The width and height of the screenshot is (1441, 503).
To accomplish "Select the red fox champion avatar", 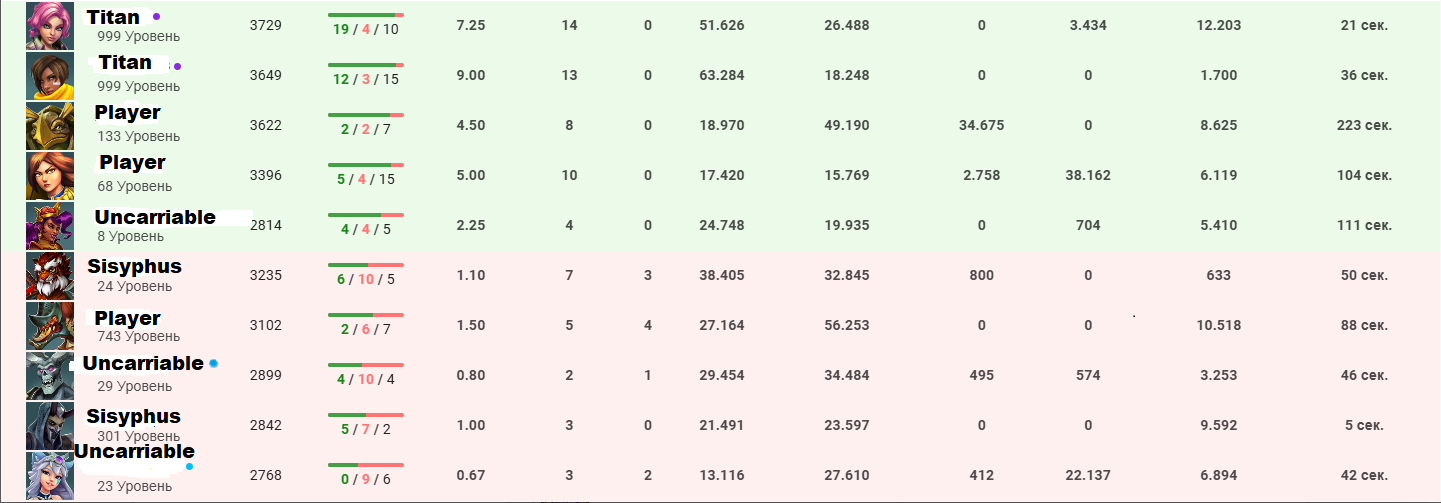I will point(49,275).
